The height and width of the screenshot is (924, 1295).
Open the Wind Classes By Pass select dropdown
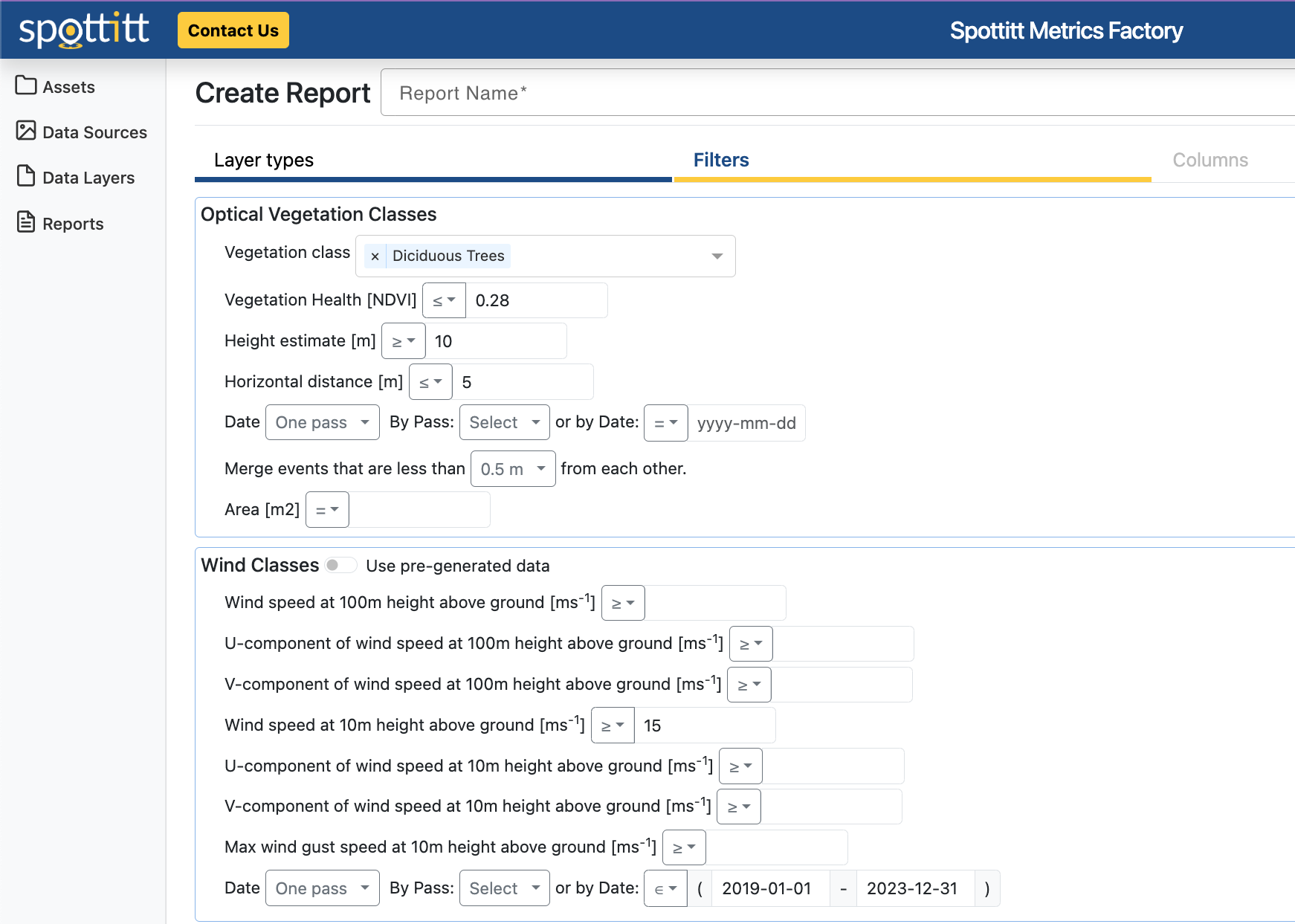pos(504,888)
